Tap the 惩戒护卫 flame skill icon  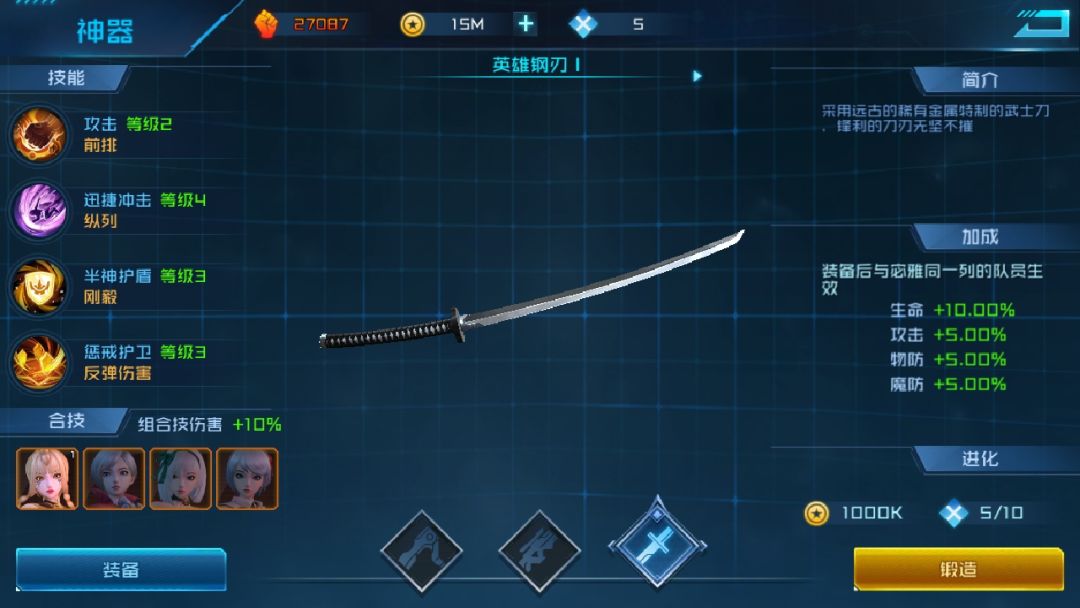[x=39, y=361]
